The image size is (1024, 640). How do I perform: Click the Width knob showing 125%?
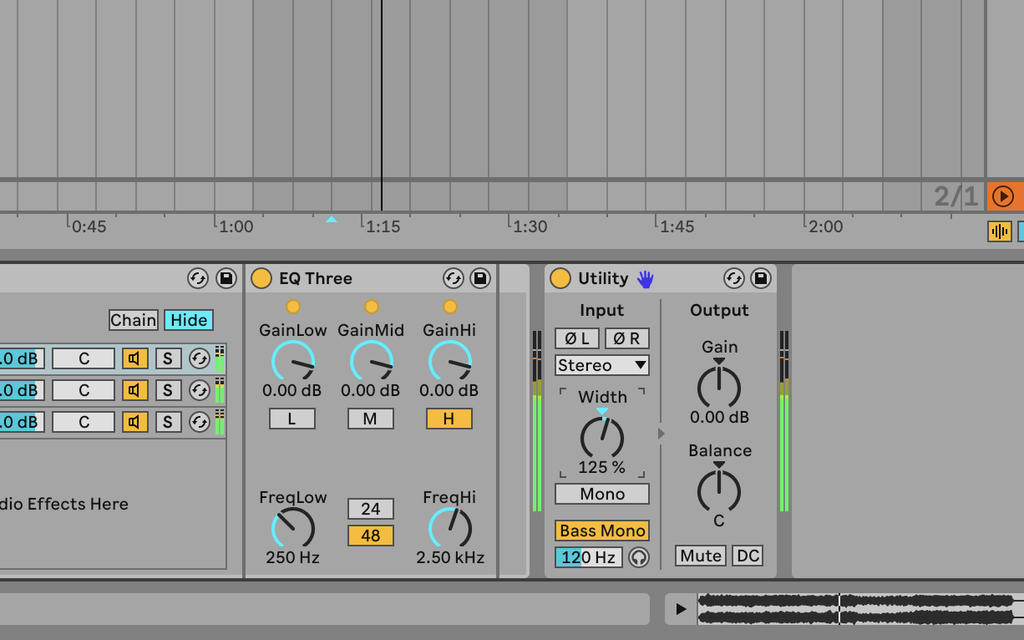(602, 437)
